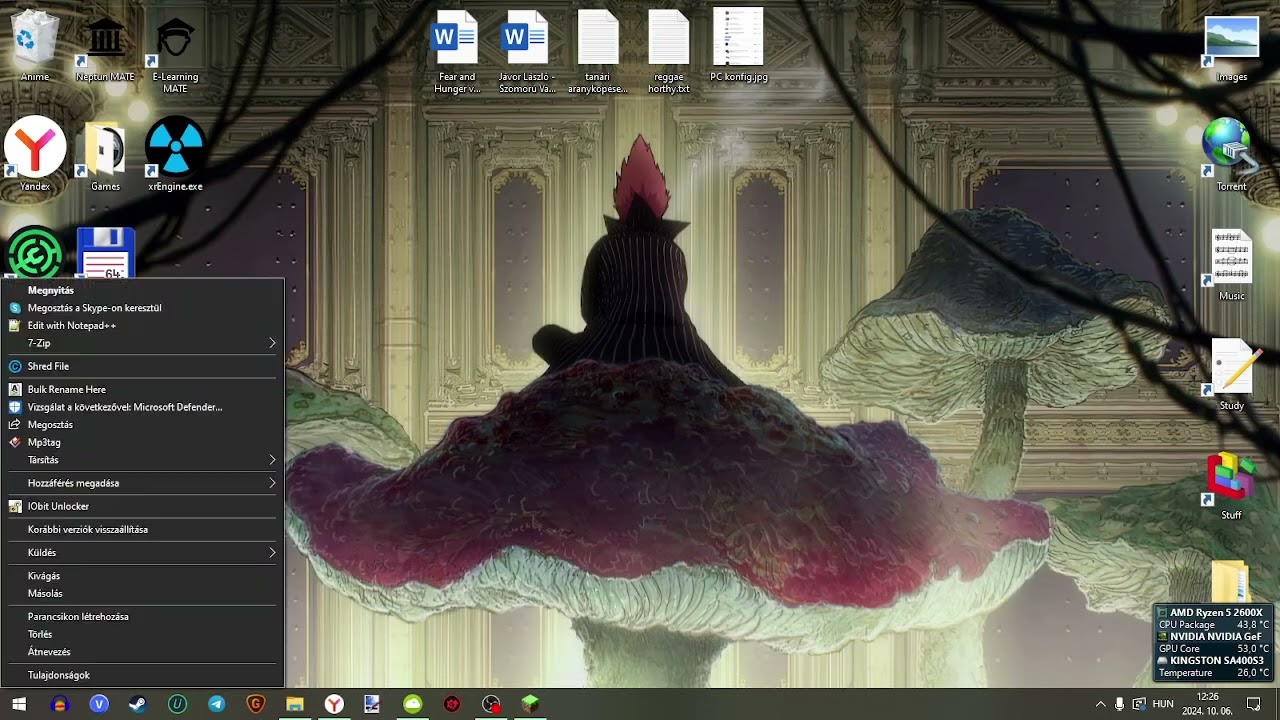Image resolution: width=1280 pixels, height=720 pixels.
Task: Select the Music sheet shortcut
Action: pos(1231,265)
